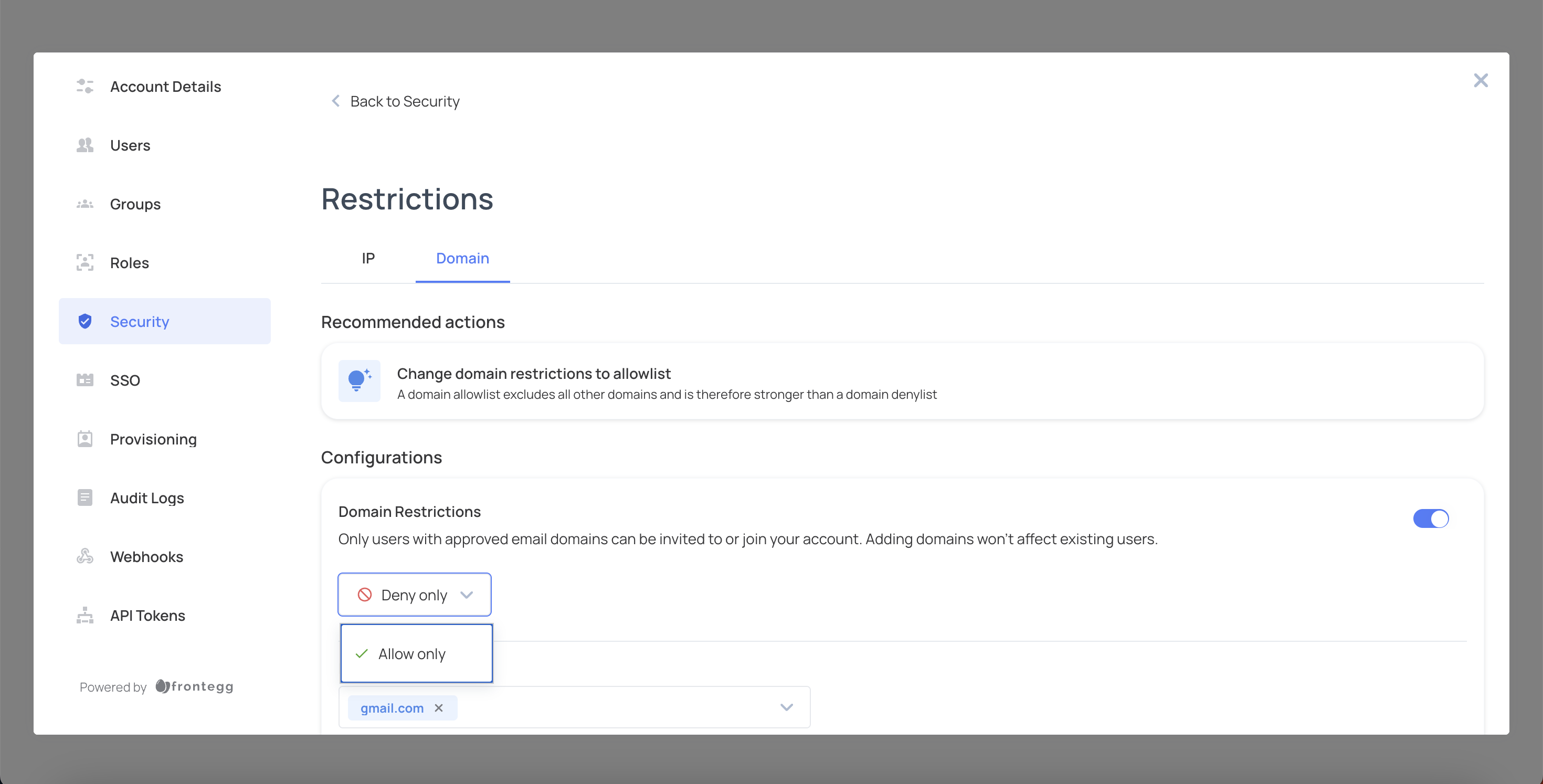Click the Security shield icon
Viewport: 1543px width, 784px height.
[x=85, y=322]
